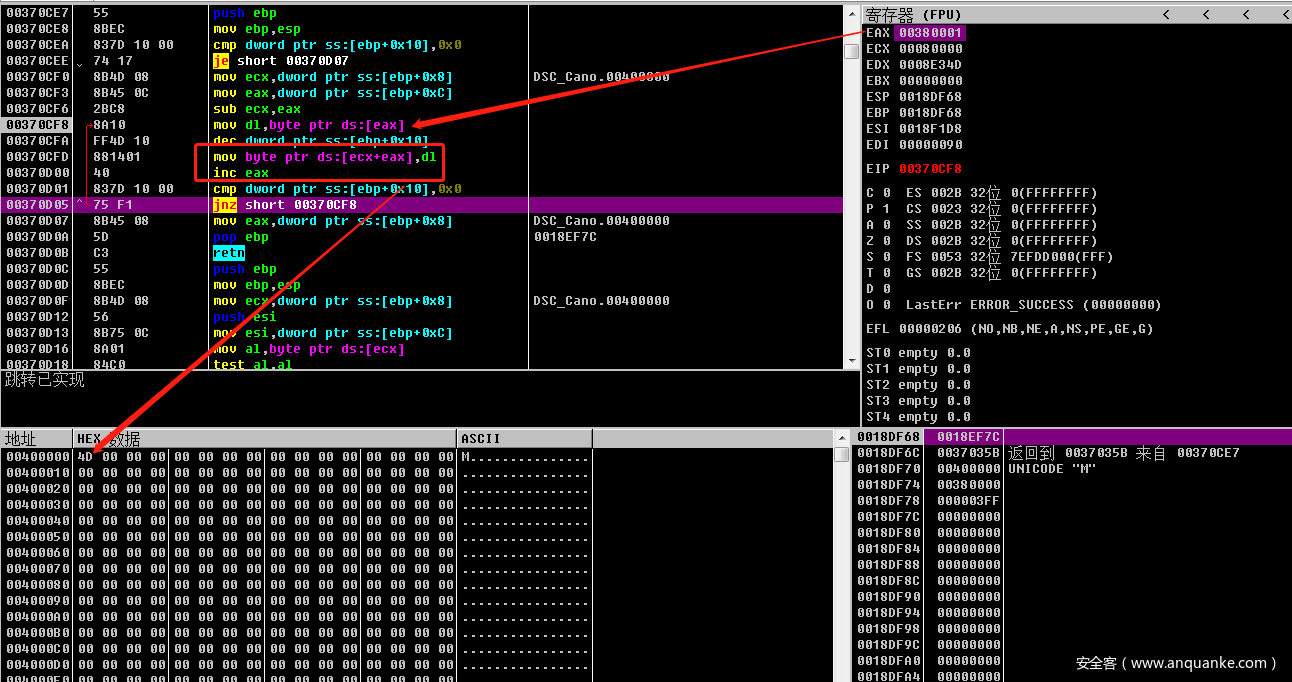
Task: Select the red EIP value 00370CF8
Action: (x=930, y=169)
